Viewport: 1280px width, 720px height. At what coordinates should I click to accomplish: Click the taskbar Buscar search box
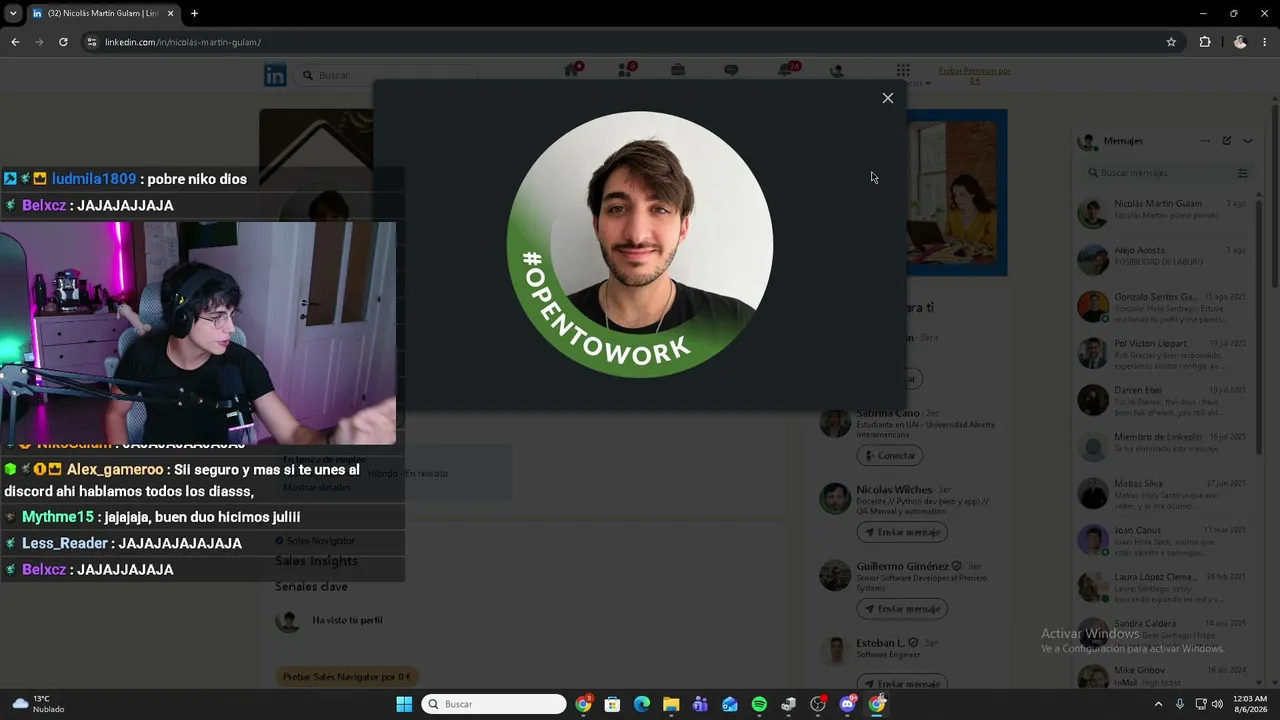point(494,704)
